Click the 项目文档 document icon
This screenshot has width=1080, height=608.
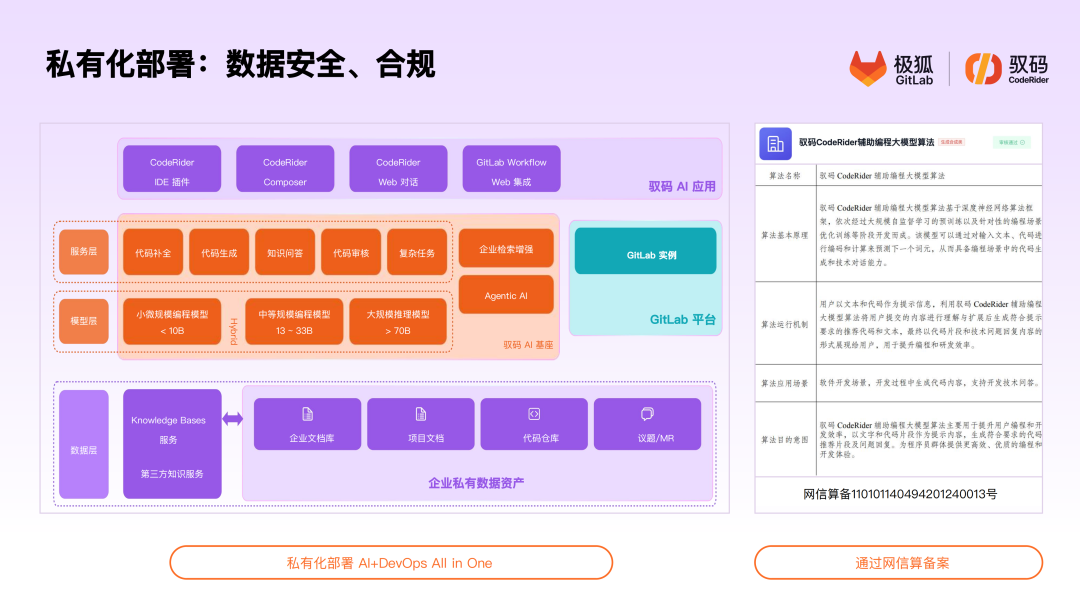[421, 414]
